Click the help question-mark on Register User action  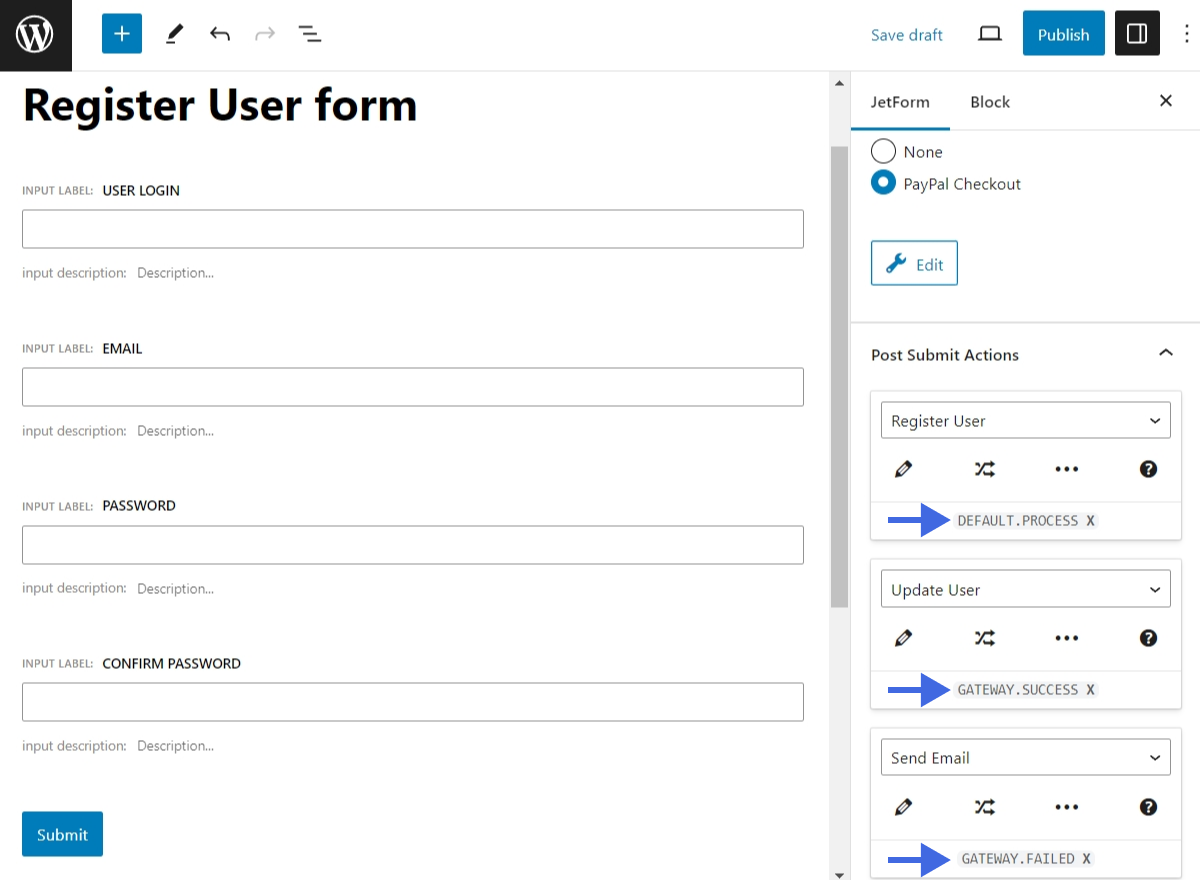1148,468
